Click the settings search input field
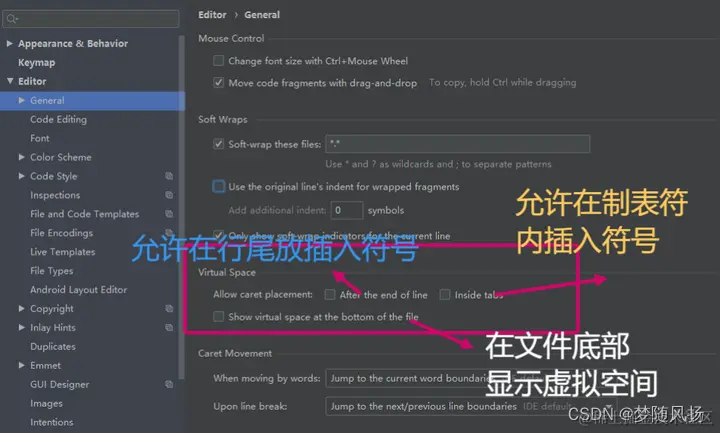 90,19
